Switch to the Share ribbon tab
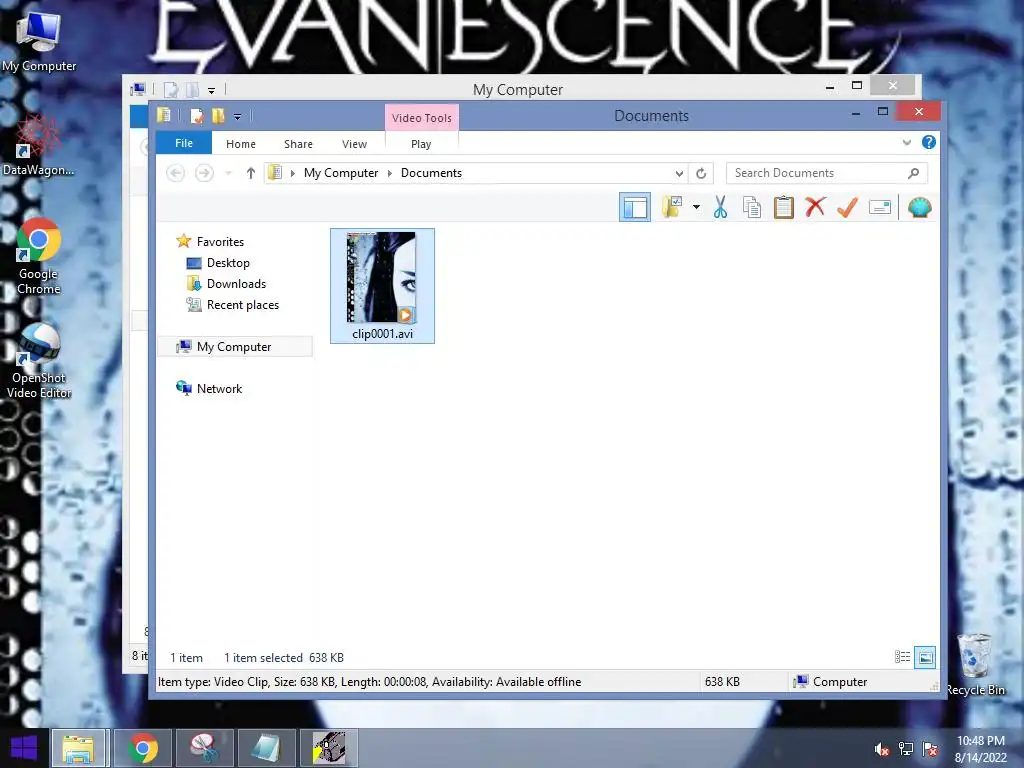This screenshot has width=1024, height=768. point(298,144)
